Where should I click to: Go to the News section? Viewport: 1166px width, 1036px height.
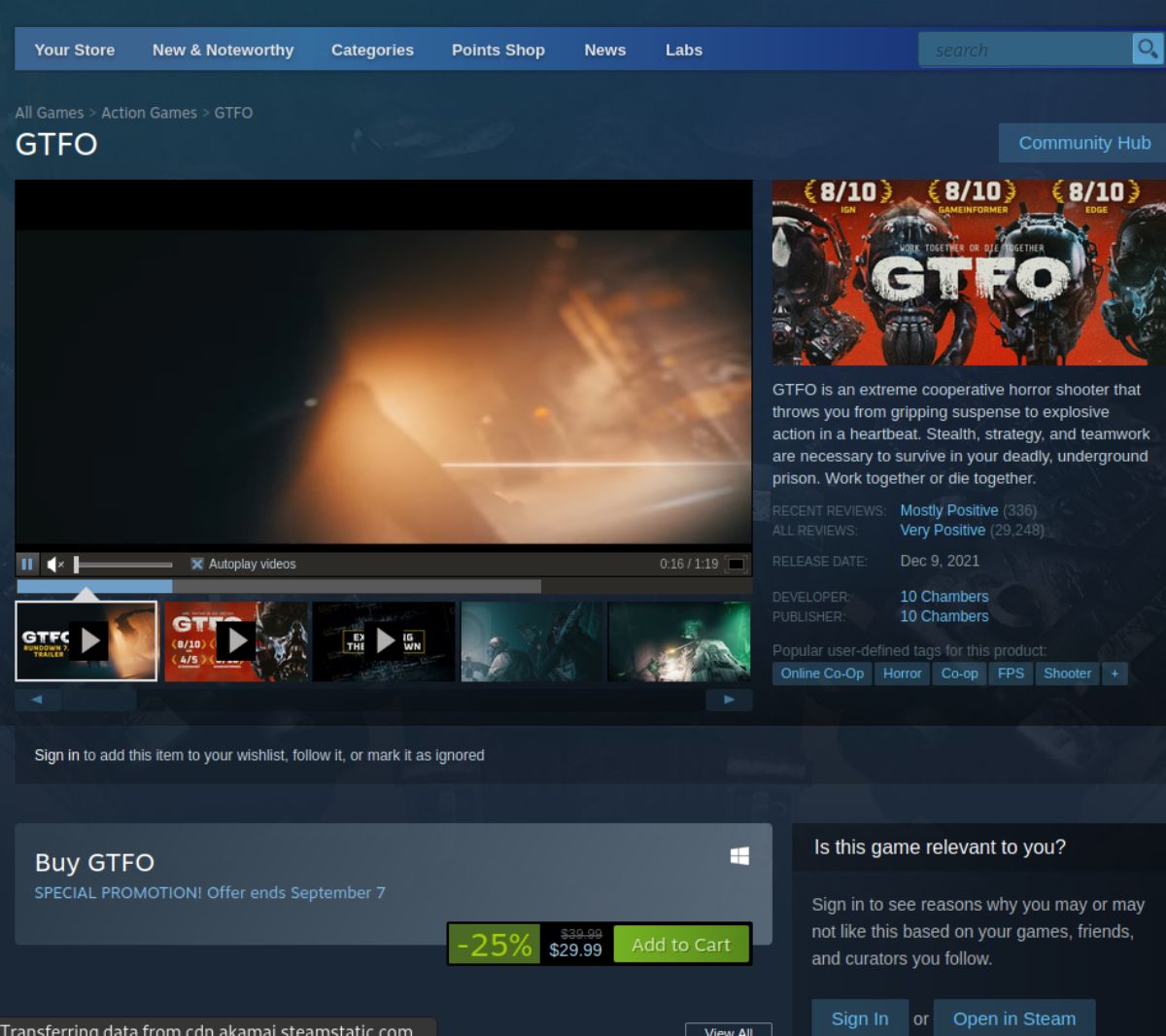pos(604,50)
